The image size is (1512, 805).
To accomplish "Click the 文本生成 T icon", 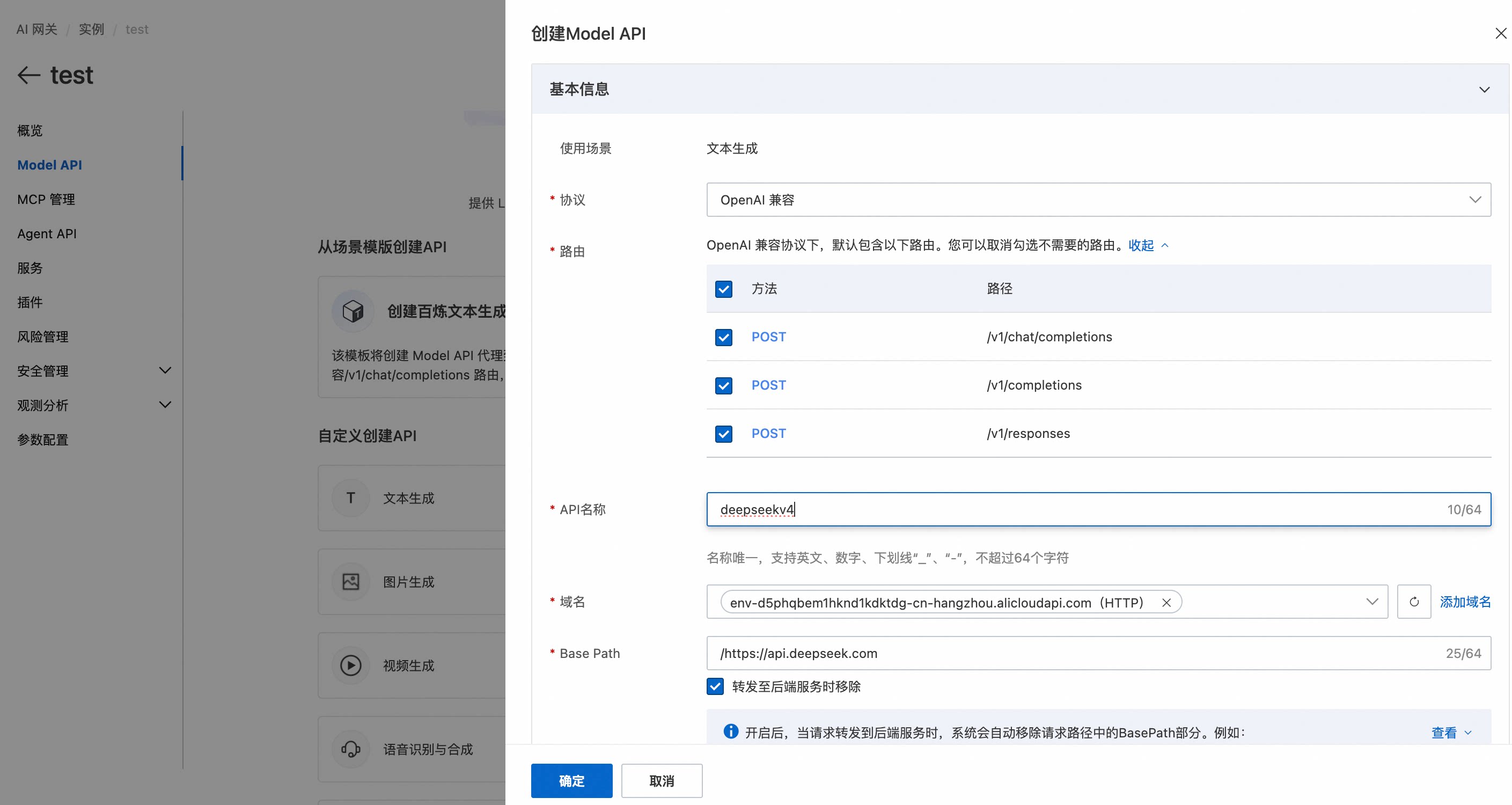I will coord(350,498).
